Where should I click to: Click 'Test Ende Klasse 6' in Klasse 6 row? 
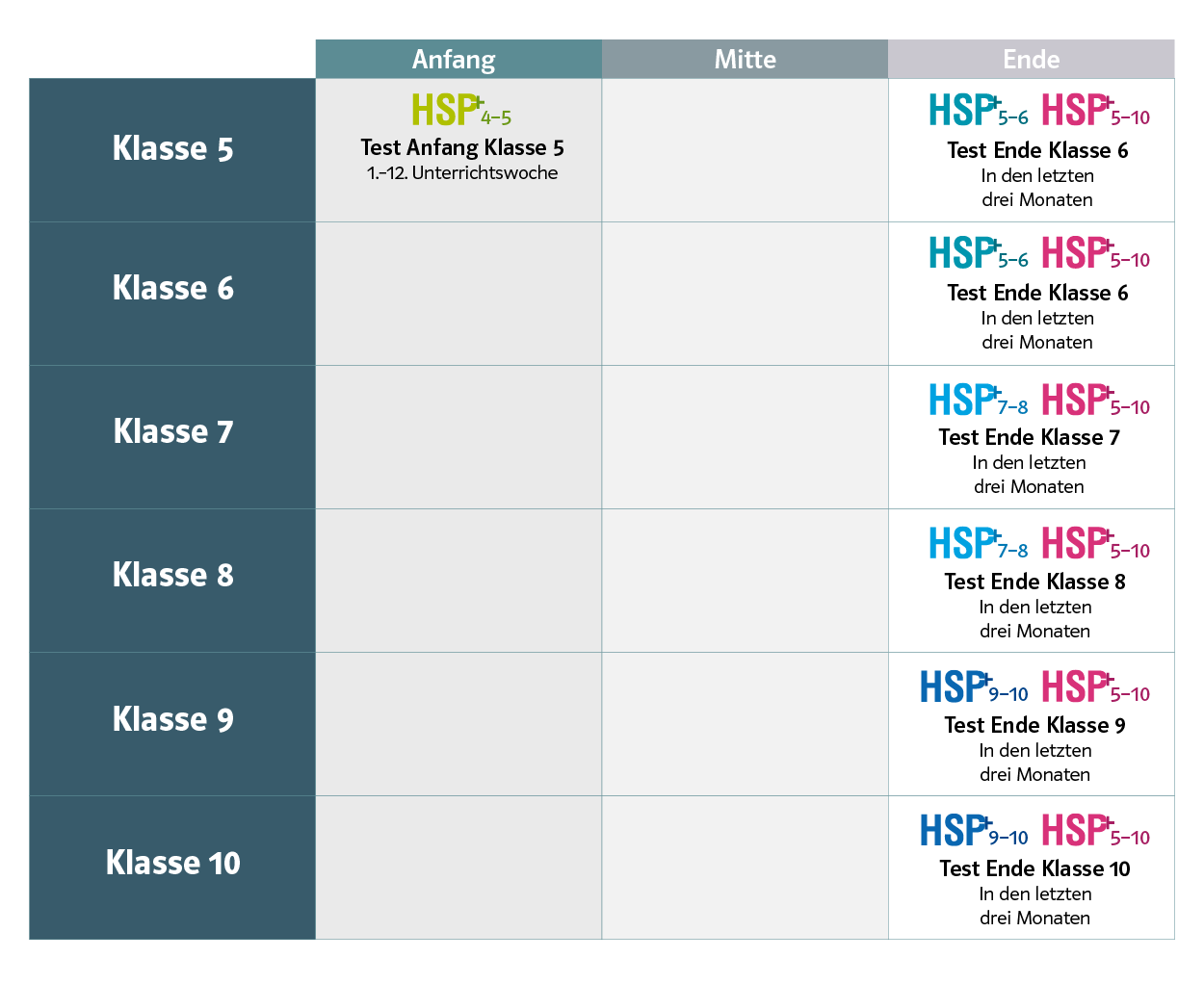[1037, 293]
